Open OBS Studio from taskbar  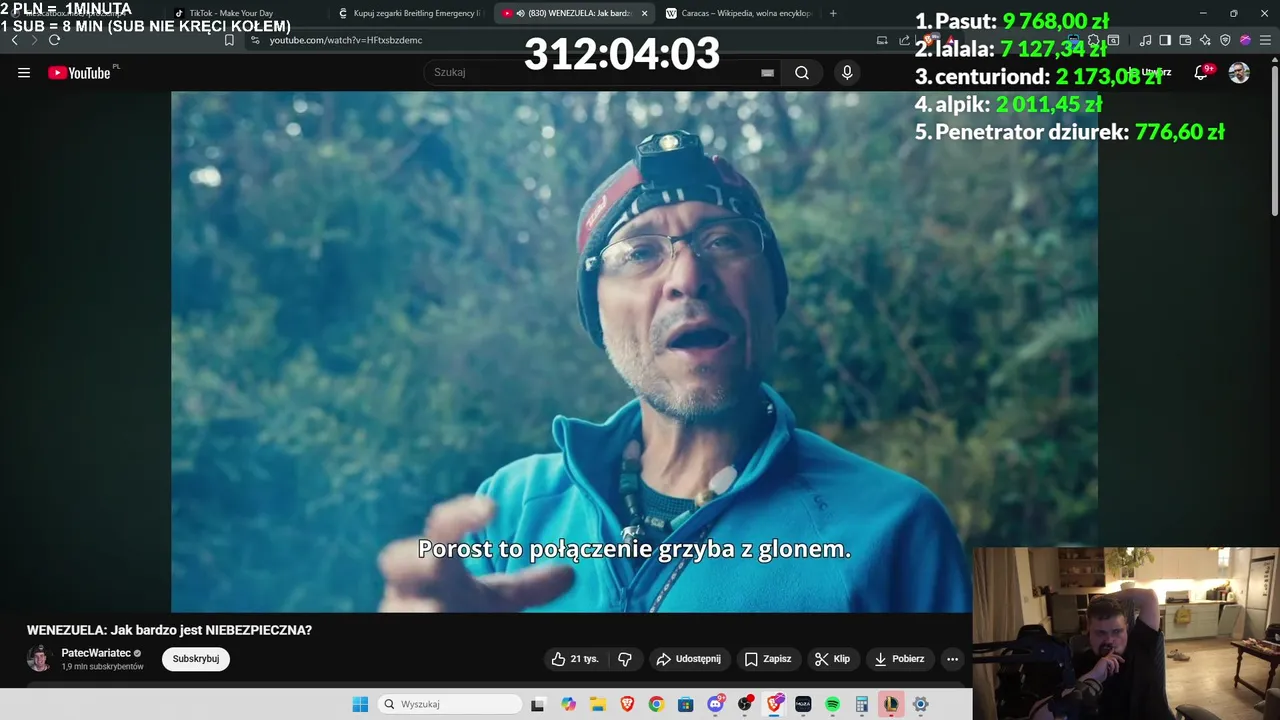745,704
